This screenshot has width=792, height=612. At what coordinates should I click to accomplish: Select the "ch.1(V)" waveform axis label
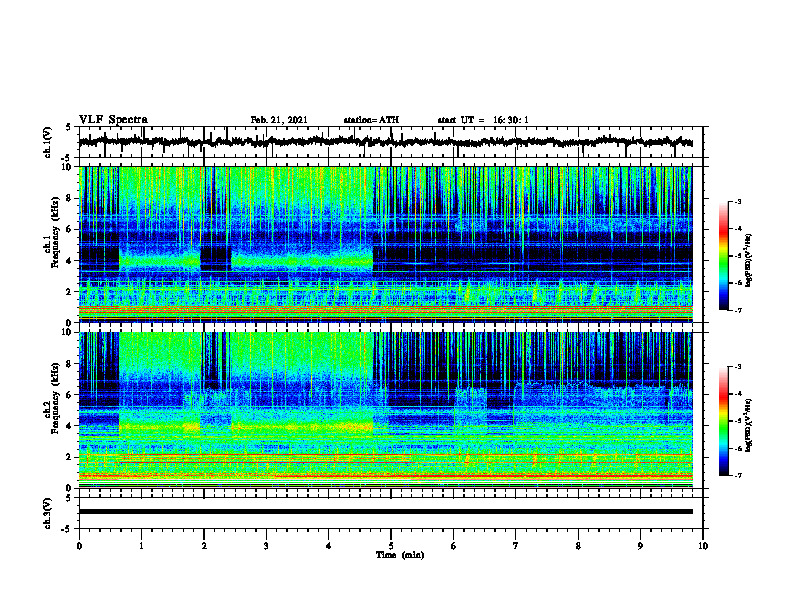click(x=48, y=142)
